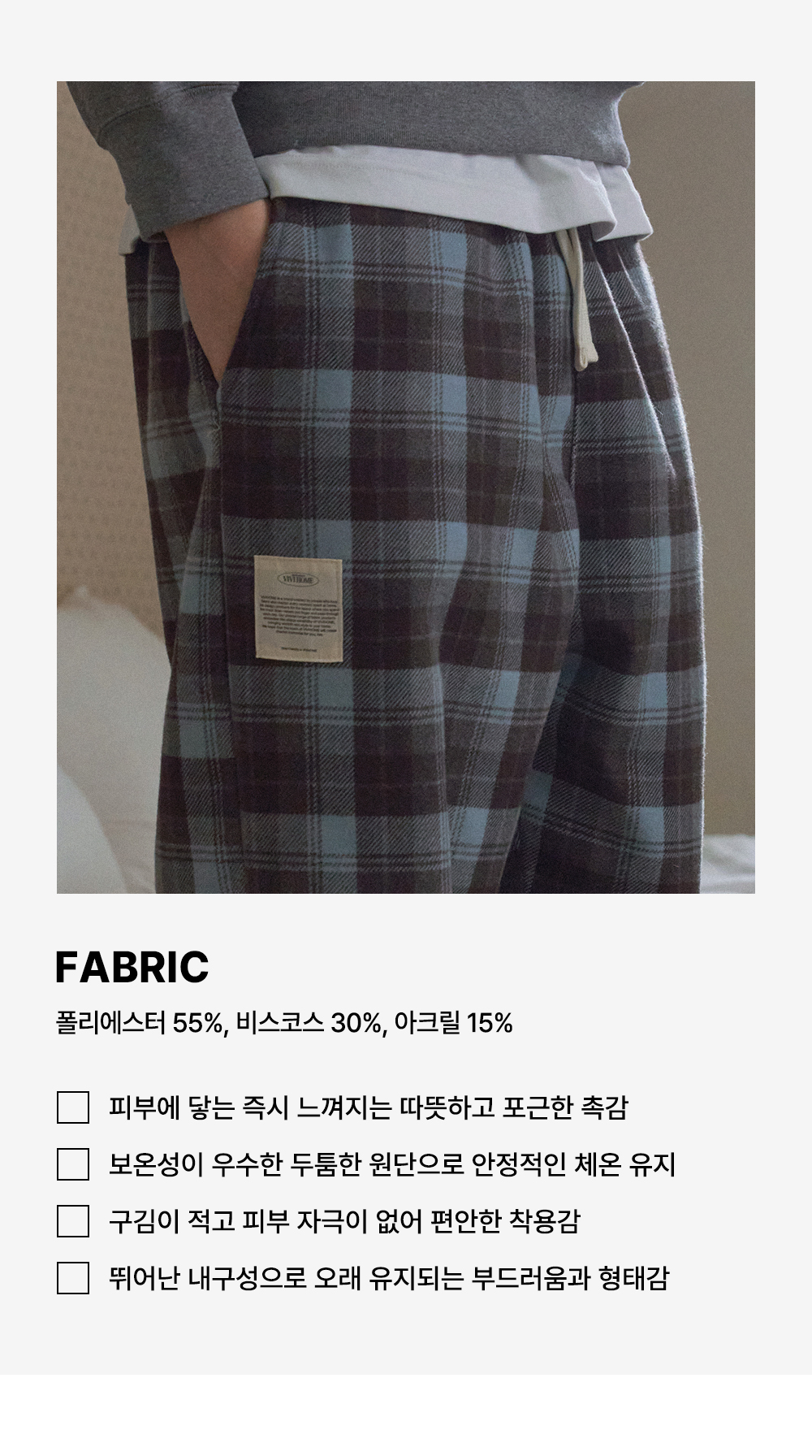Select the 비스코스 30% text
This screenshot has width=812, height=1456.
(x=307, y=1023)
